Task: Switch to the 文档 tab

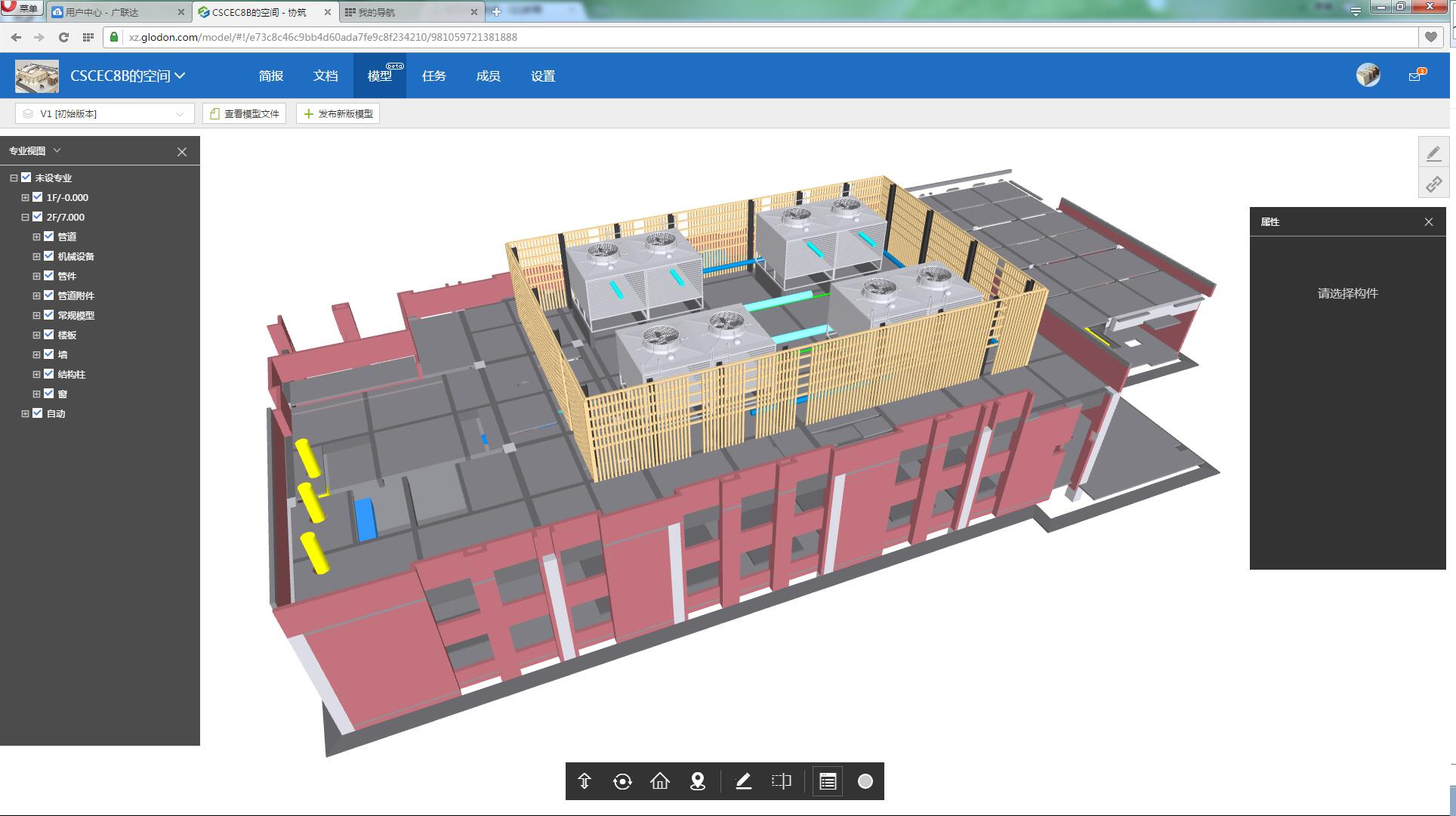Action: 325,76
